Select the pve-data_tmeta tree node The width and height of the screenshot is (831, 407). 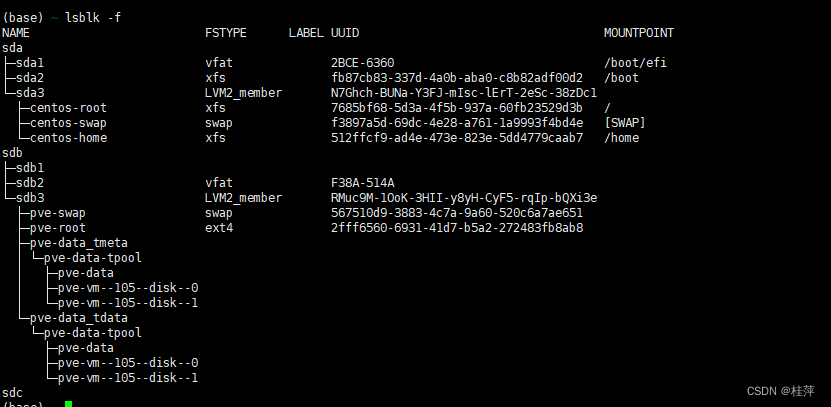tap(79, 243)
